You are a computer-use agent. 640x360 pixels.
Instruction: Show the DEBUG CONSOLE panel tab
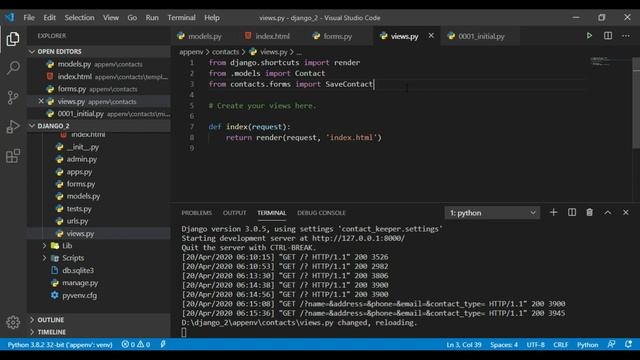click(x=321, y=213)
